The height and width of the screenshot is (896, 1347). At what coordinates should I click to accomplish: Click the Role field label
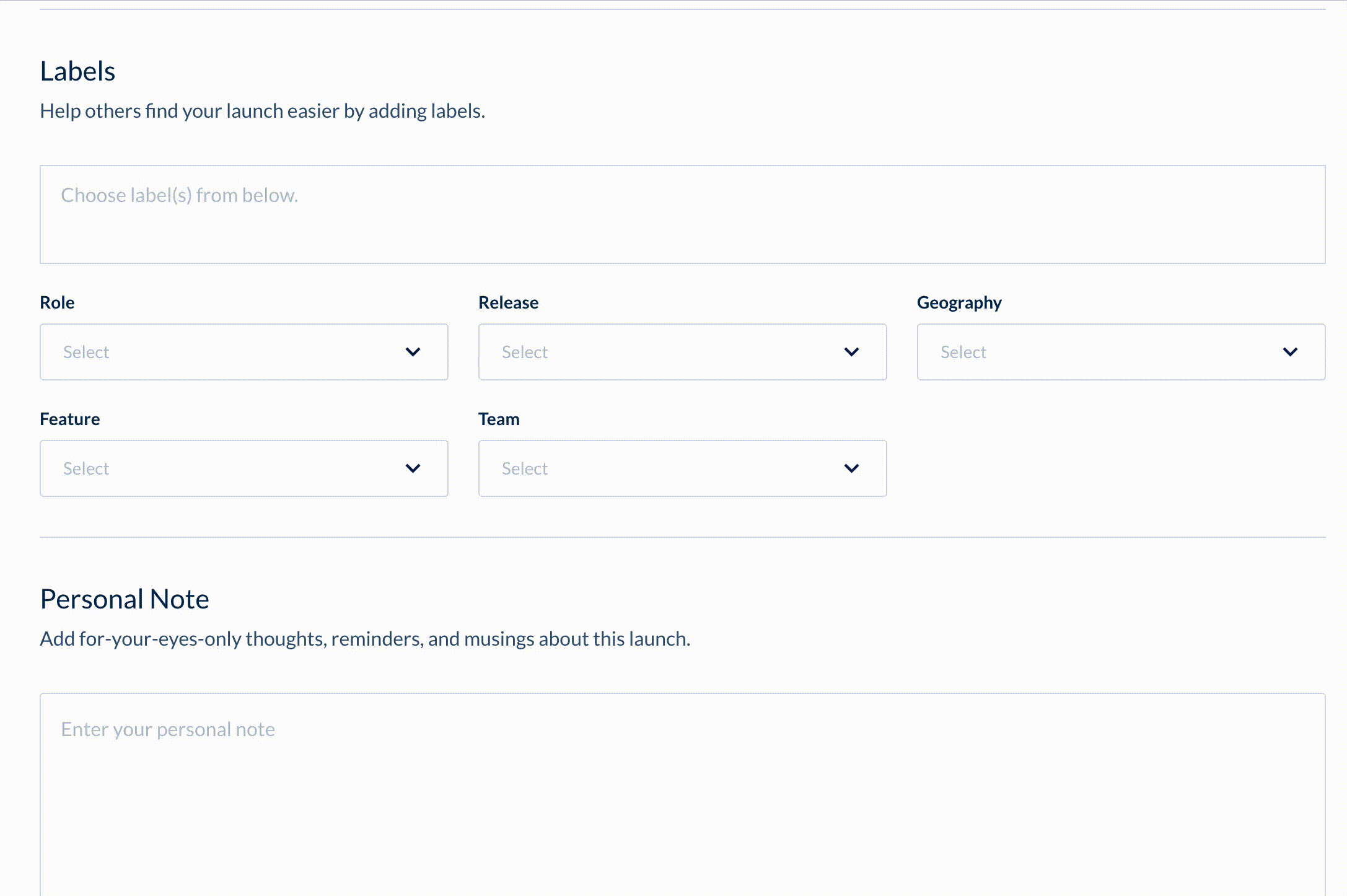(57, 302)
